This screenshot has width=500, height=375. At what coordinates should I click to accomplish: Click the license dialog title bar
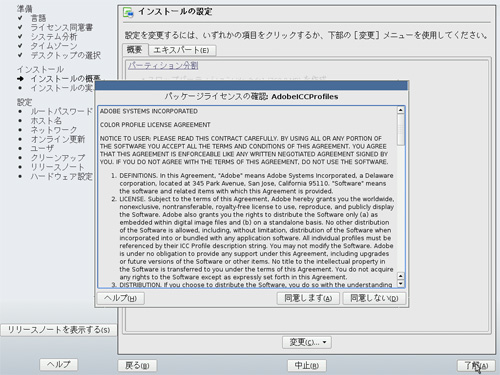tap(251, 86)
